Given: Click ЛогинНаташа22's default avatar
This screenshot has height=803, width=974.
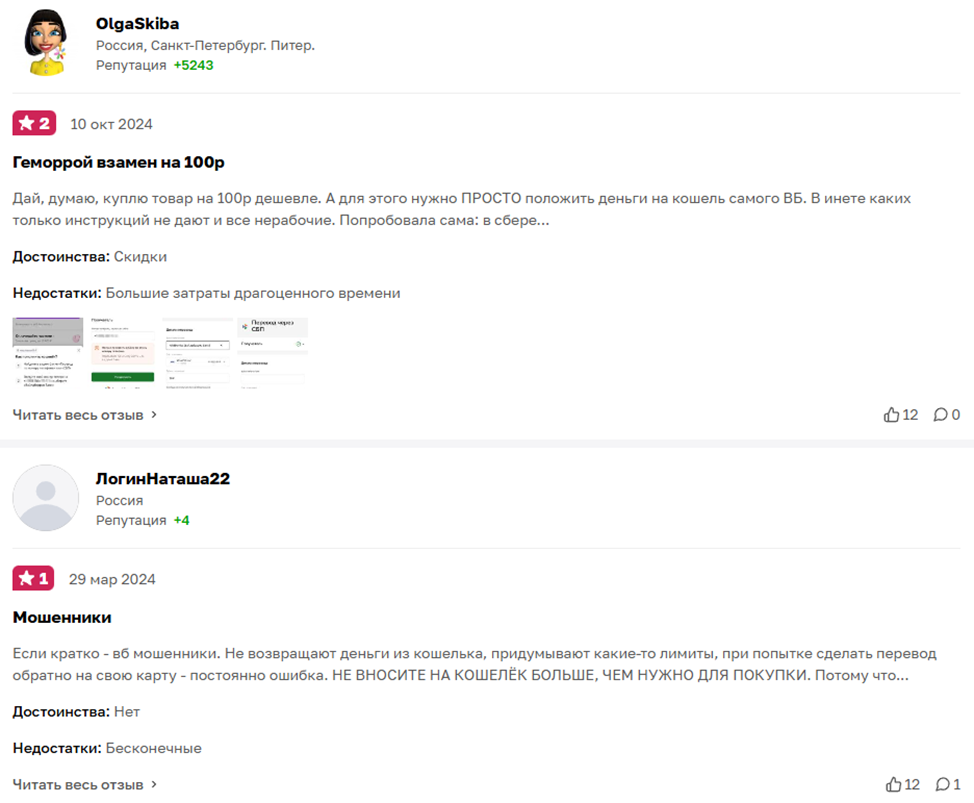Looking at the screenshot, I should coord(46,498).
